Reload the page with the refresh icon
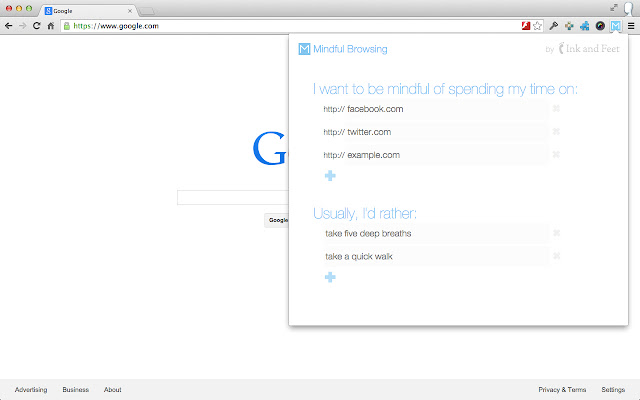 point(37,26)
